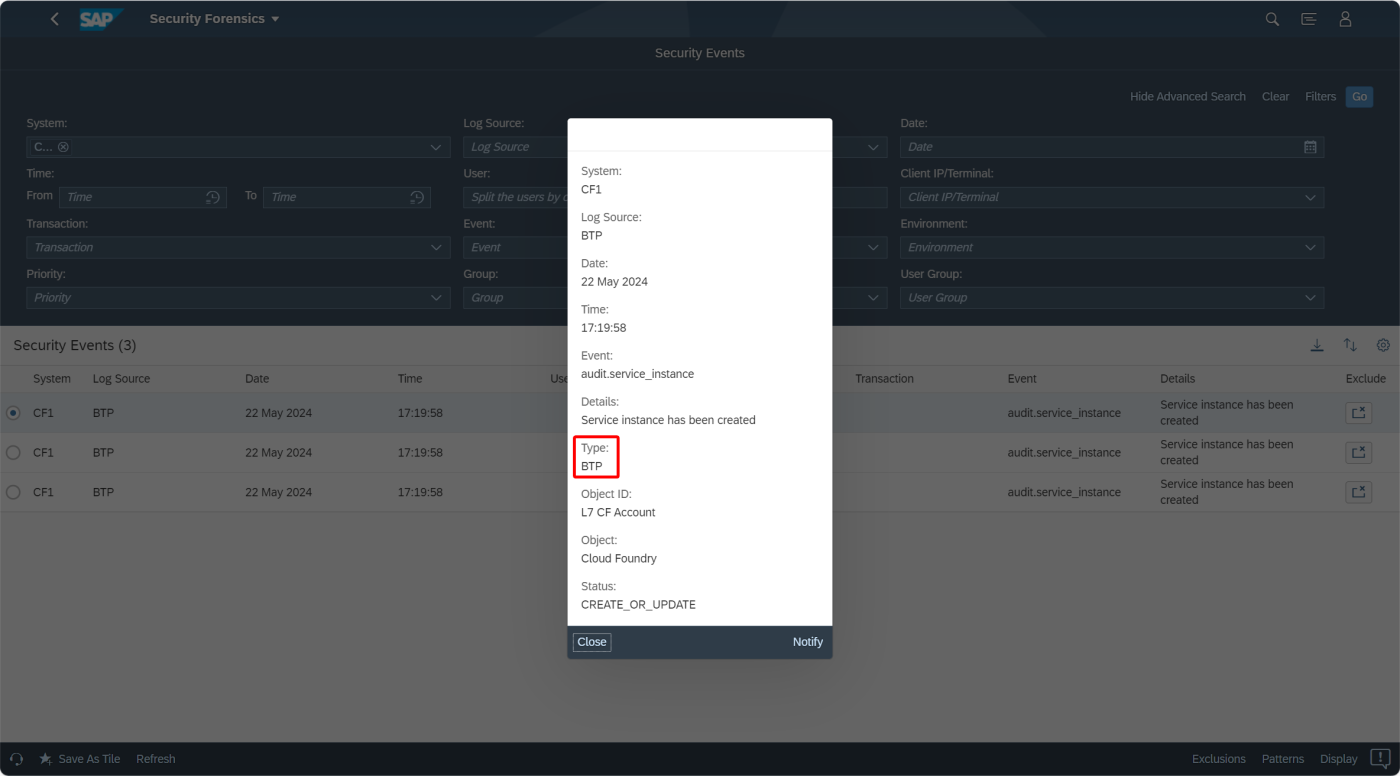Click the clock icon in the From time field
This screenshot has width=1400, height=776.
click(x=213, y=197)
